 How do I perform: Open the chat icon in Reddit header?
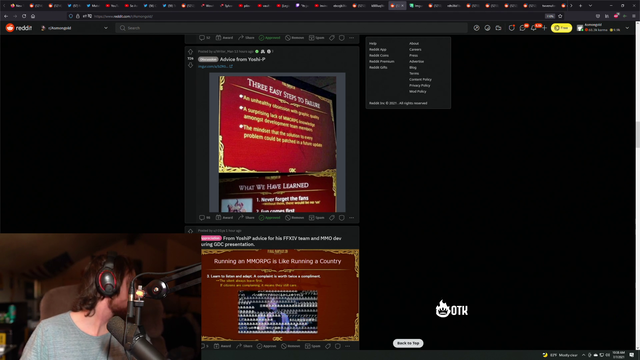(x=522, y=28)
